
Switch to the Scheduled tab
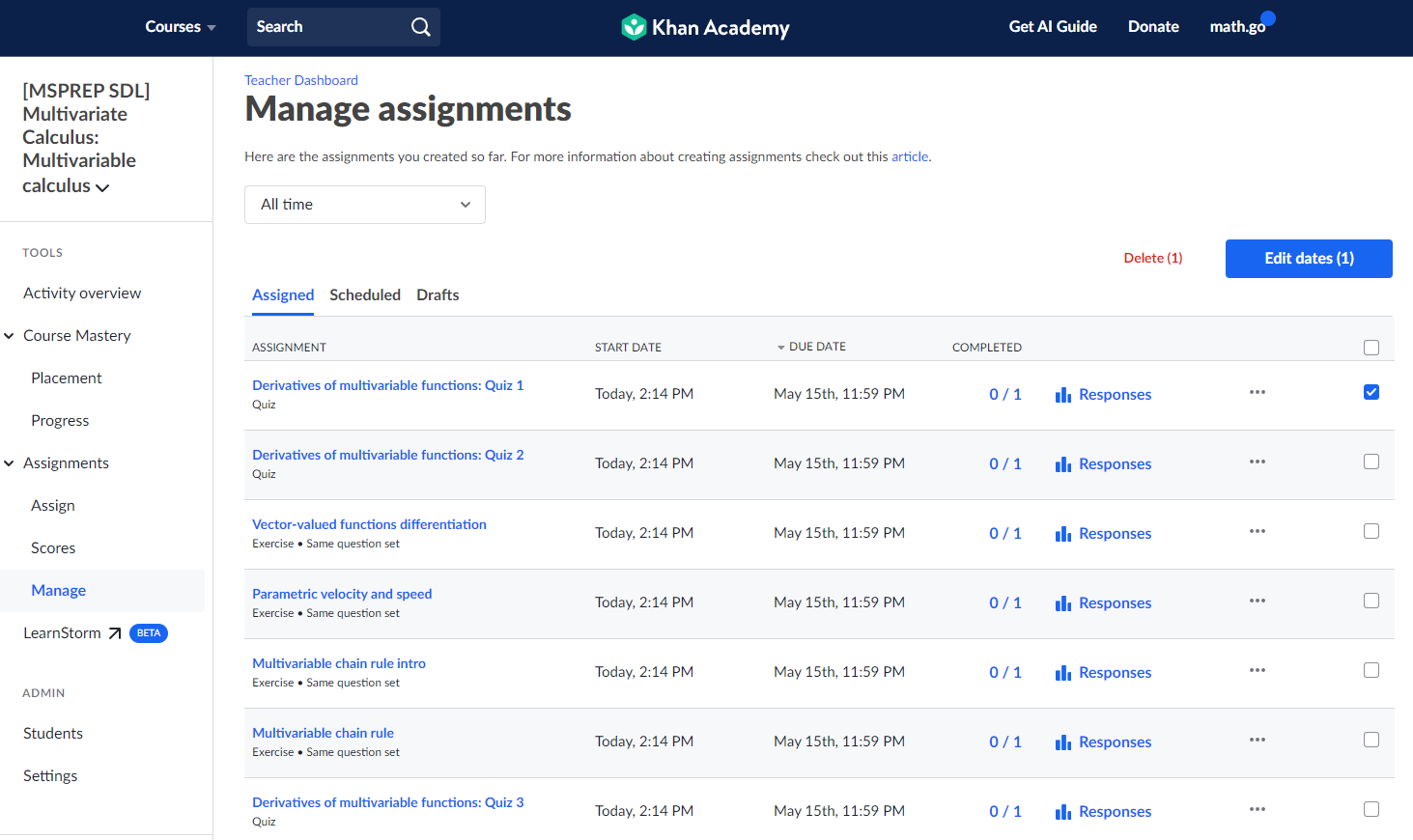click(365, 295)
